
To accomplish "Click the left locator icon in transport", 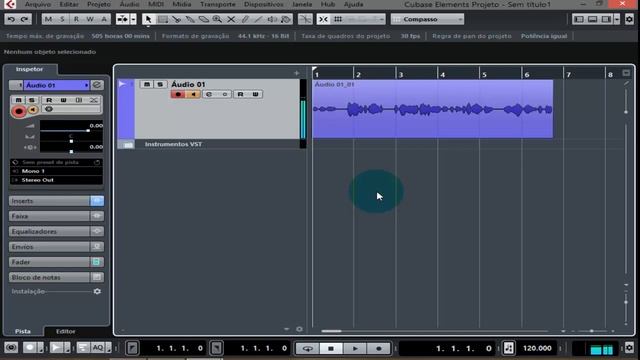I will point(132,348).
